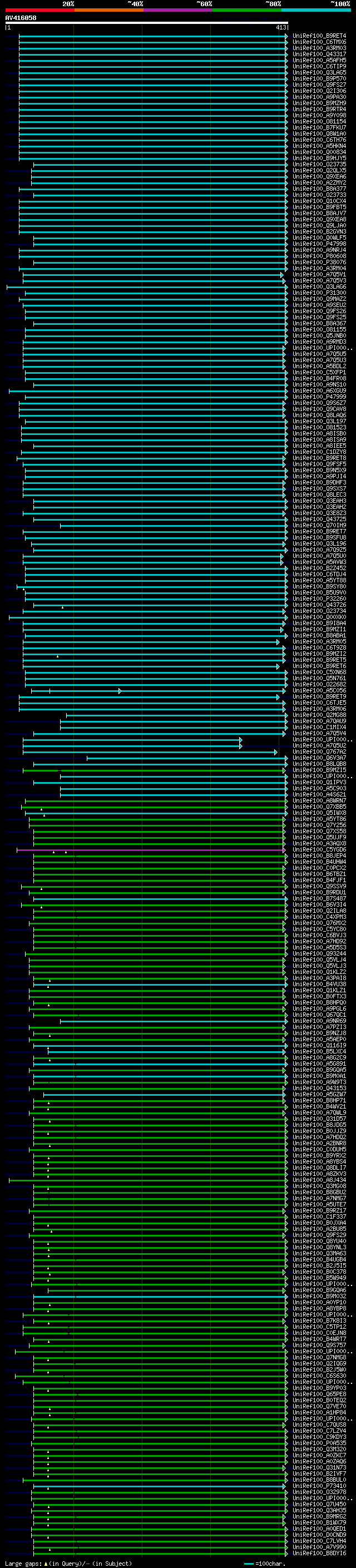Screen dimensions: 356x1568
Task: Click the UniRef100_Q2MG88 label
Action: coord(319,715)
